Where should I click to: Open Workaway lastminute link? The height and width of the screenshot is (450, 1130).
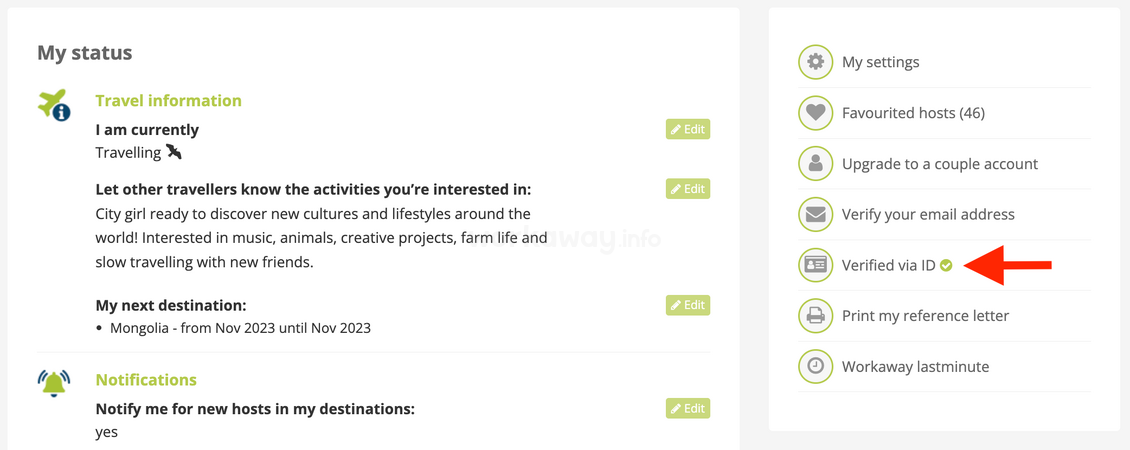click(915, 366)
